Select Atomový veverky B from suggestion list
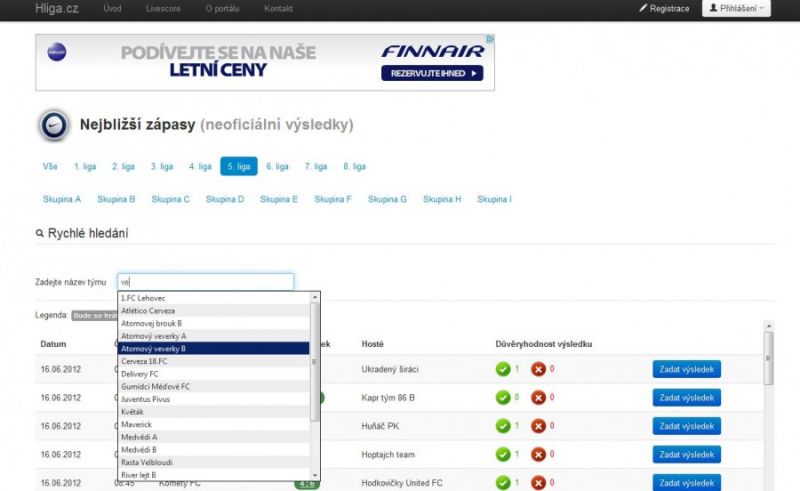Screen dimensions: 800x491 214,349
